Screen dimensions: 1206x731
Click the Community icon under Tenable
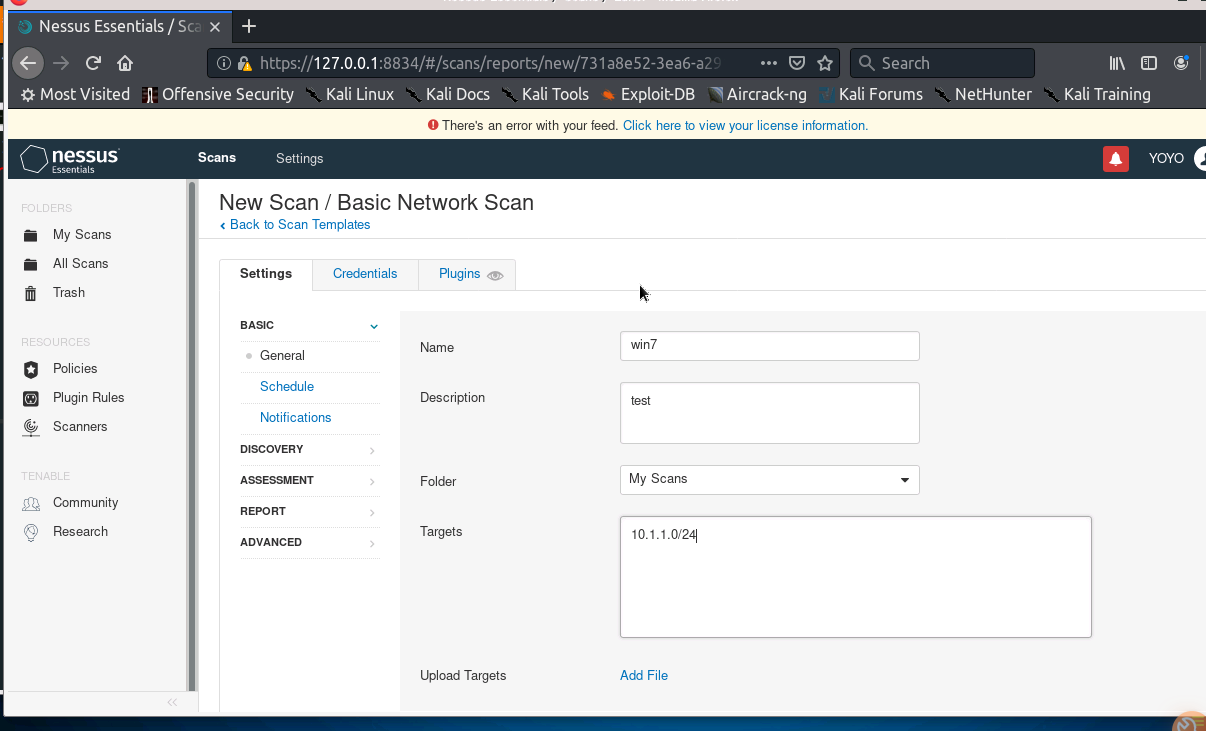coord(31,503)
